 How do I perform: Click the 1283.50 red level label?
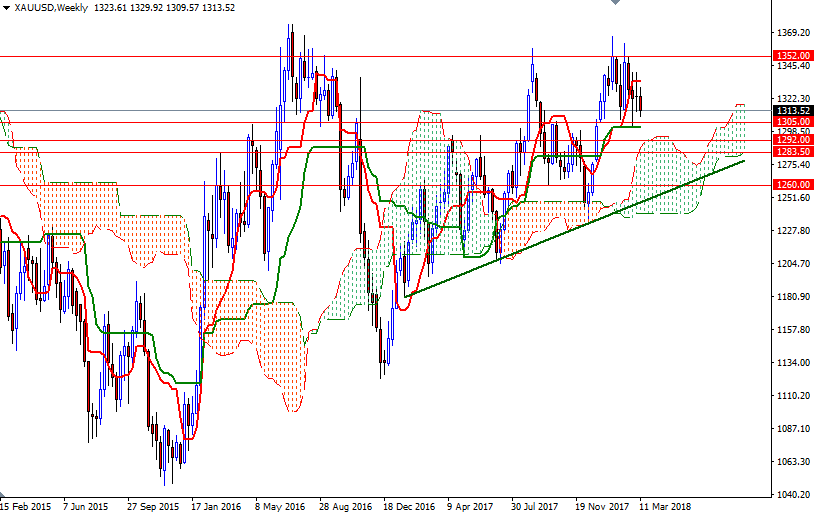click(x=793, y=152)
